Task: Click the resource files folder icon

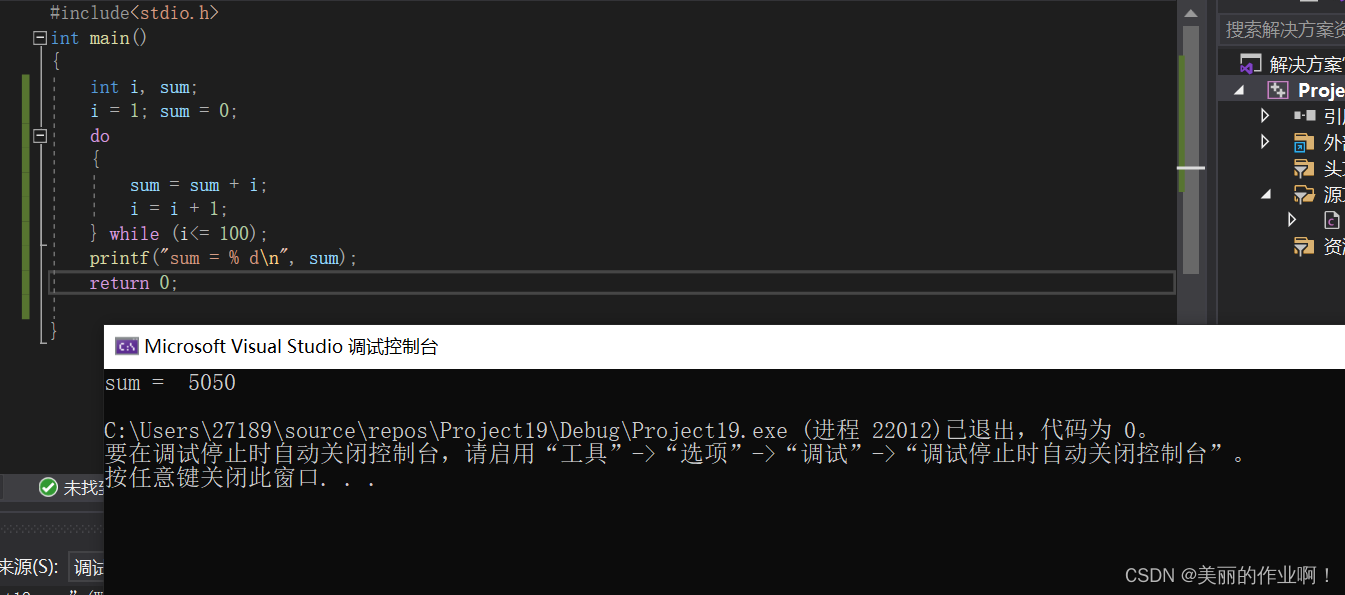Action: (1303, 246)
